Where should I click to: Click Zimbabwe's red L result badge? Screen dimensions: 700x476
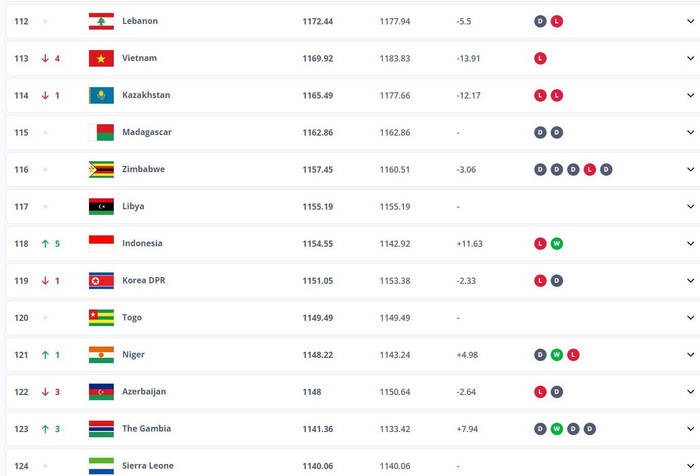[590, 170]
